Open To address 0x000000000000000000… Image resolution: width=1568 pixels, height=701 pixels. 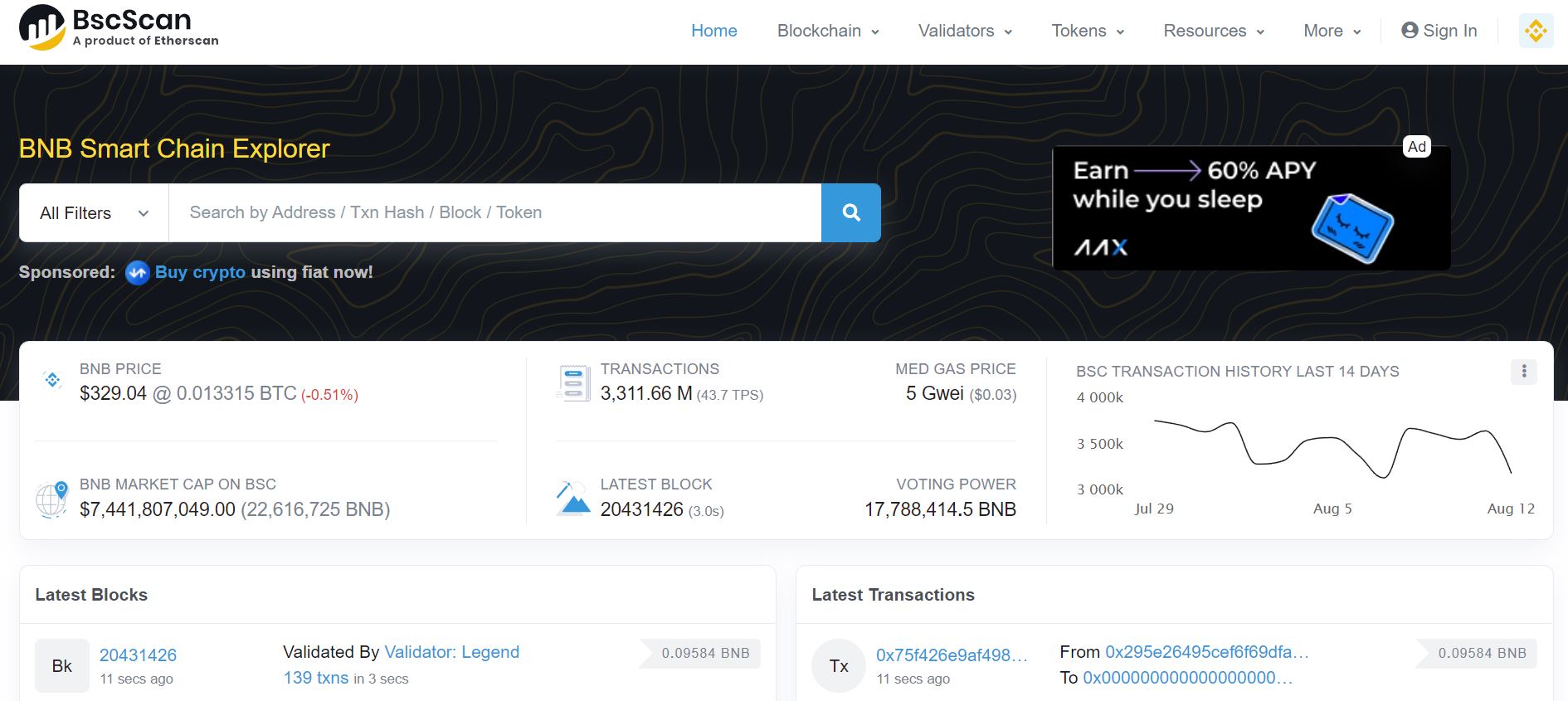pos(1188,678)
